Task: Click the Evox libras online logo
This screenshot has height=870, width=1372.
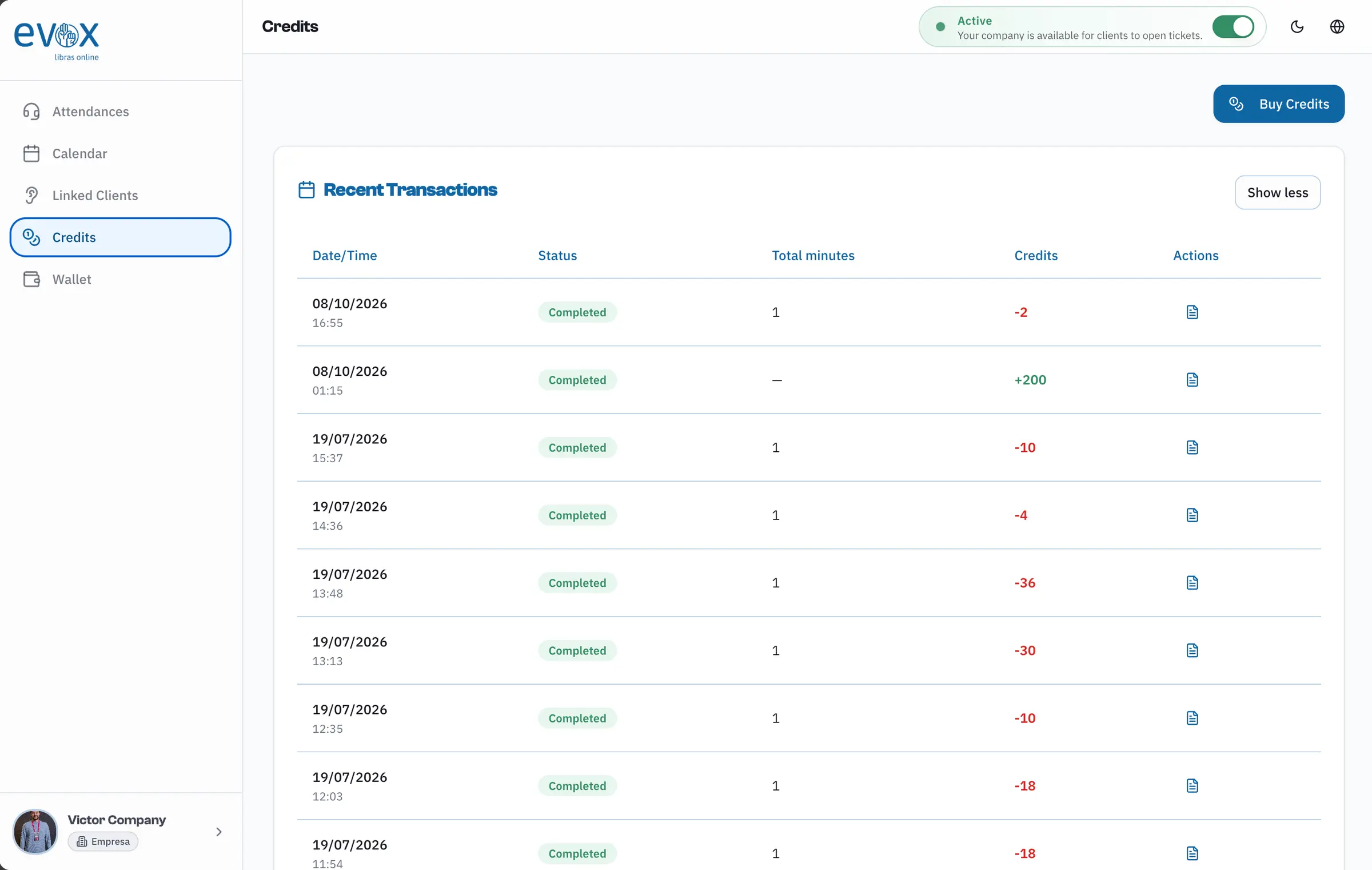Action: click(x=57, y=41)
